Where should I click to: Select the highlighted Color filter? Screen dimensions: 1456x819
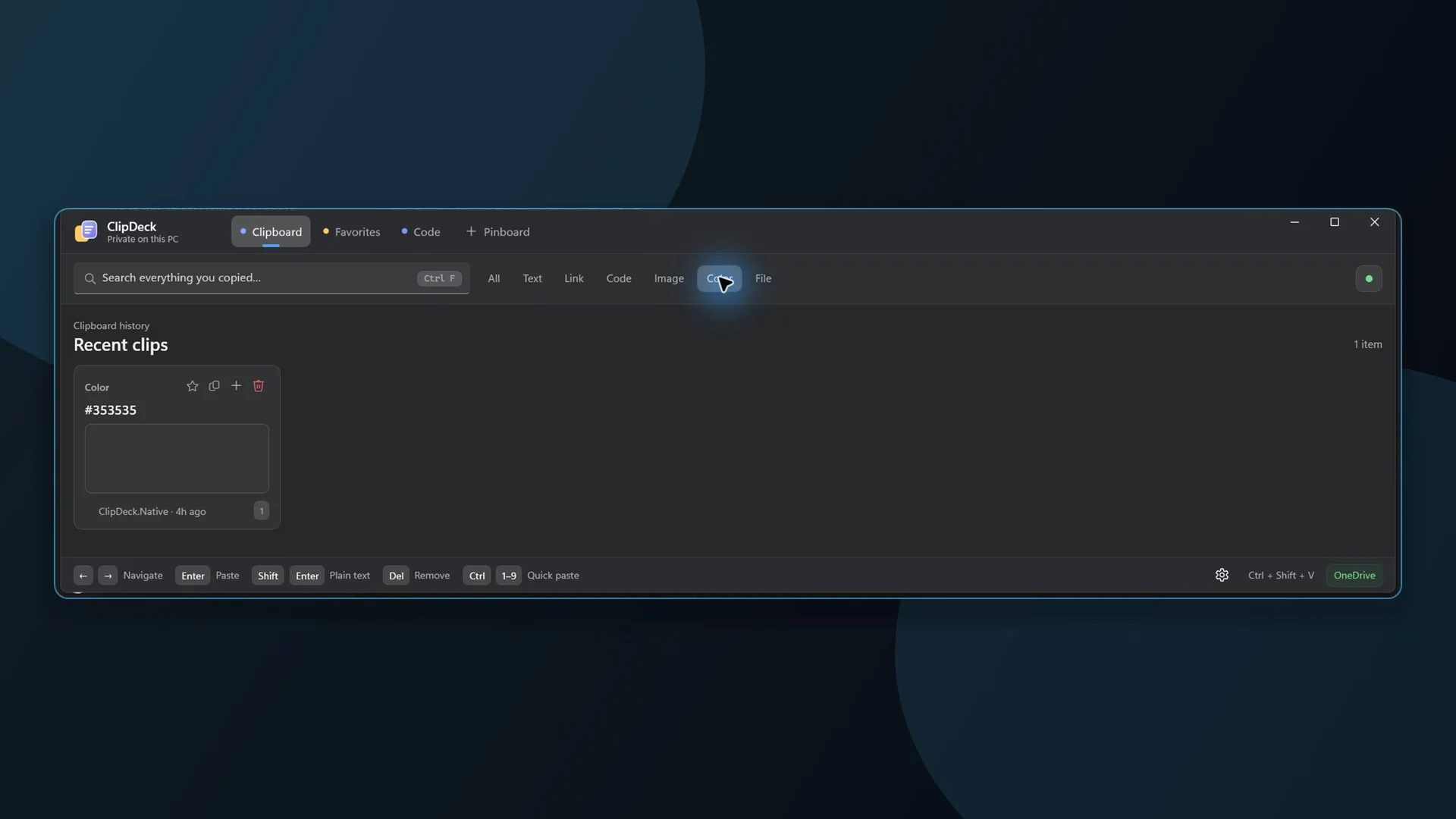tap(719, 278)
